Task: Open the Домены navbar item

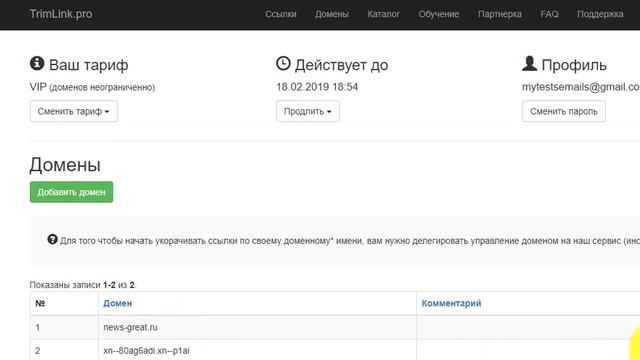Action: (331, 14)
